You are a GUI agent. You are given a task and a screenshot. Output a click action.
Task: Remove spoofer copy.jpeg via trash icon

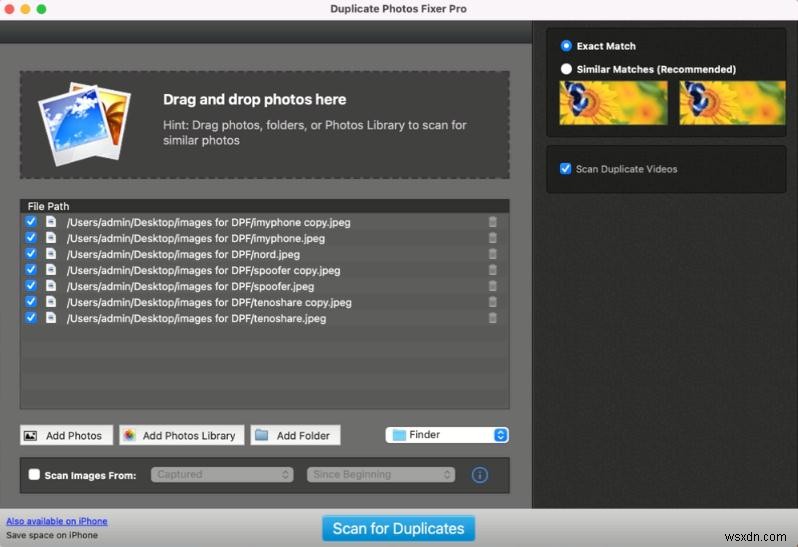(492, 270)
